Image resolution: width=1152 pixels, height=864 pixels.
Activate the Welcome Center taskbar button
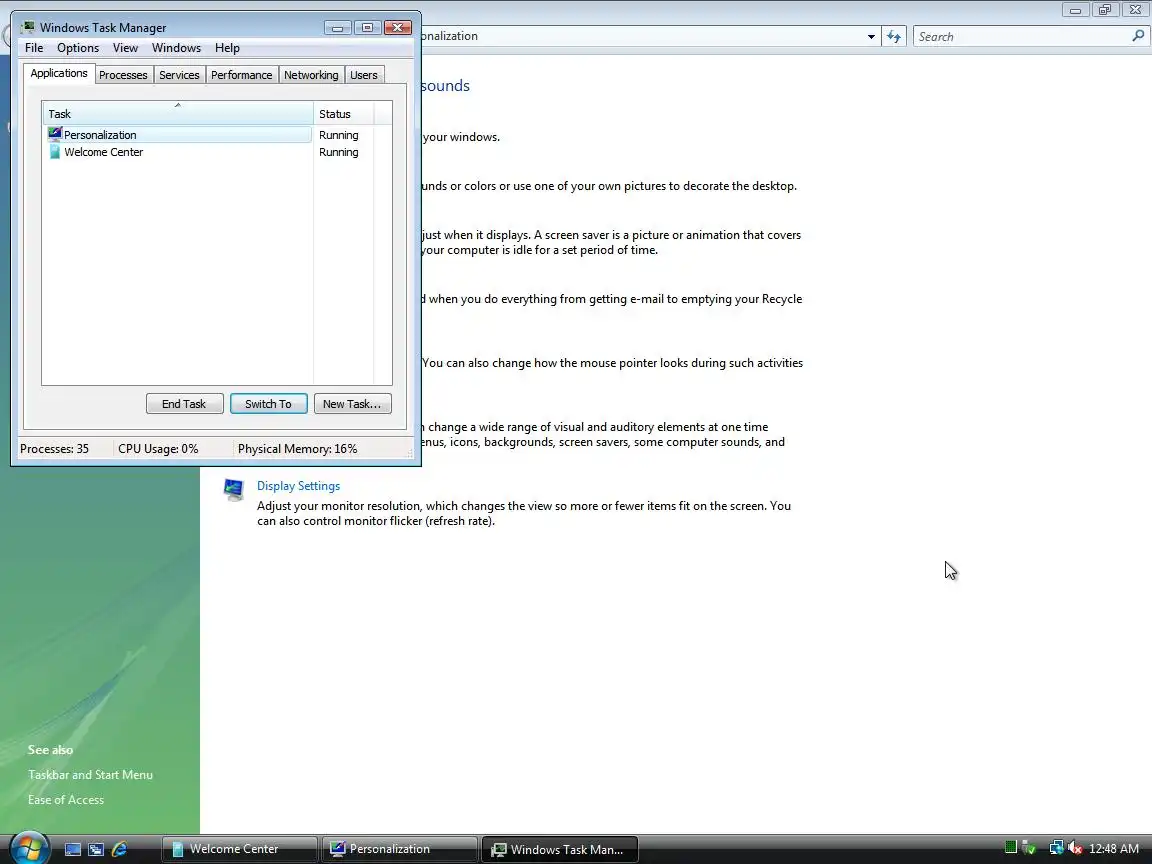point(240,849)
